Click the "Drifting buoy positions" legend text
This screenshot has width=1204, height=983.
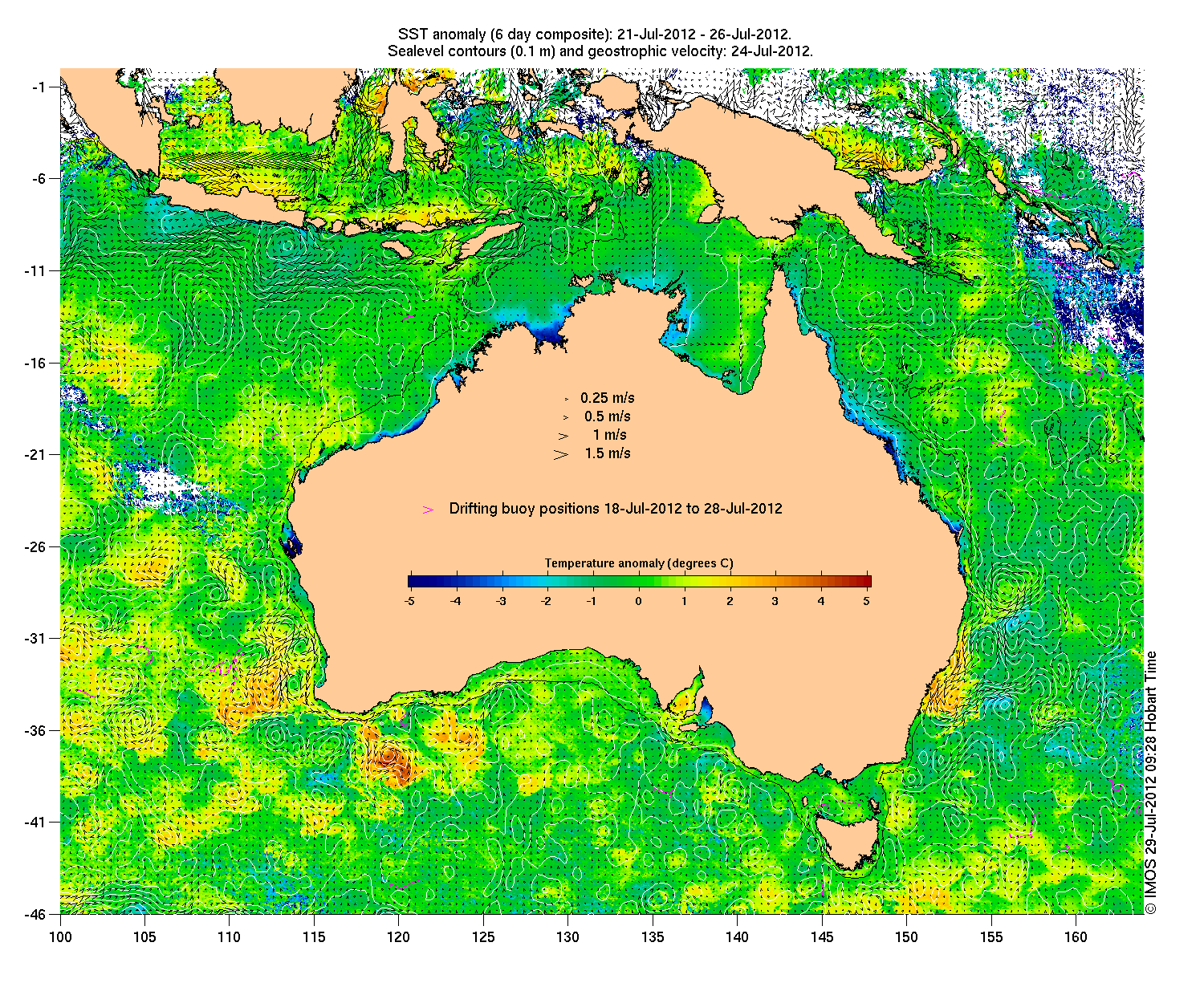616,509
